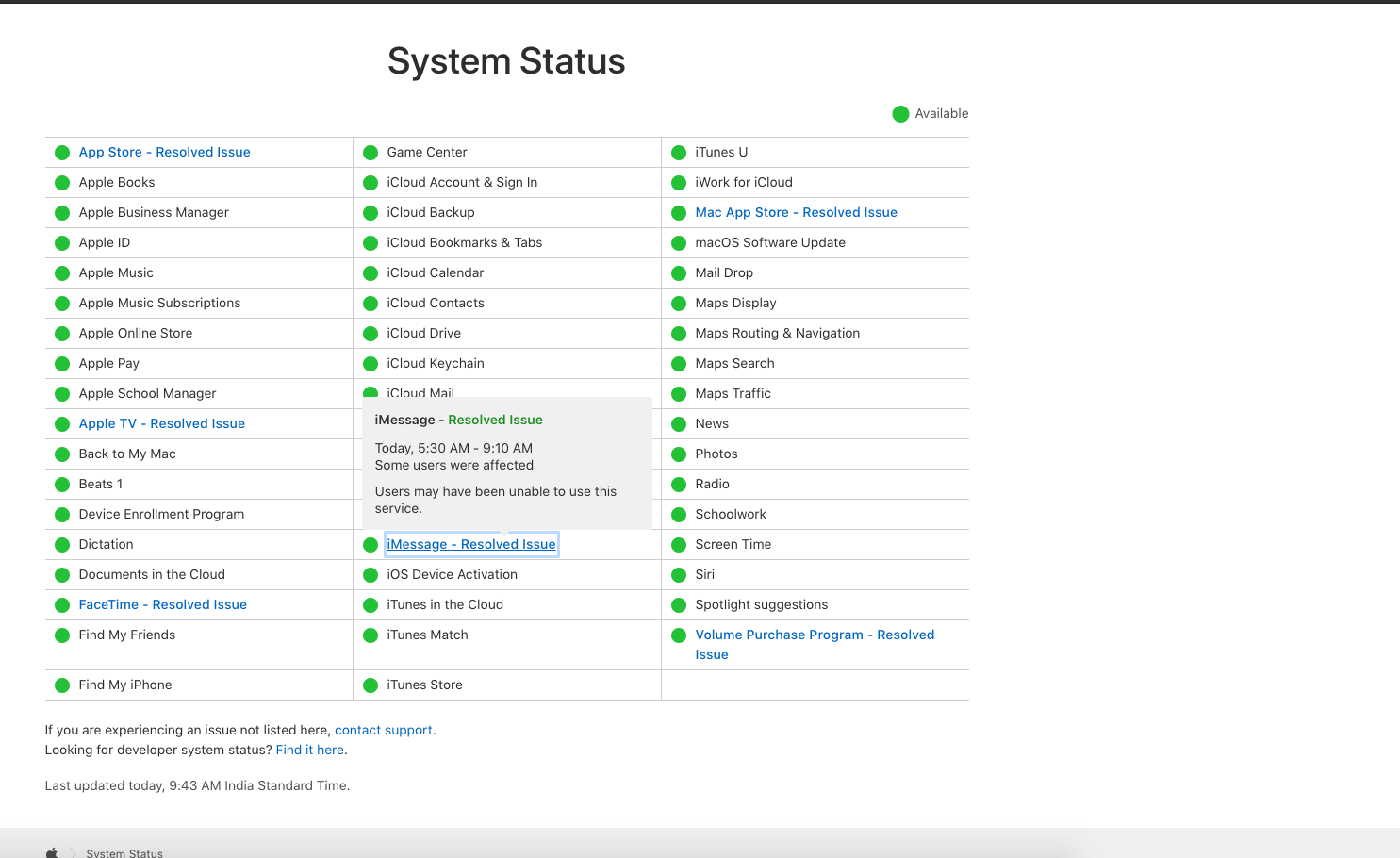Click the FaceTime - Resolved Issue link
Image resolution: width=1400 pixels, height=858 pixels.
point(163,604)
